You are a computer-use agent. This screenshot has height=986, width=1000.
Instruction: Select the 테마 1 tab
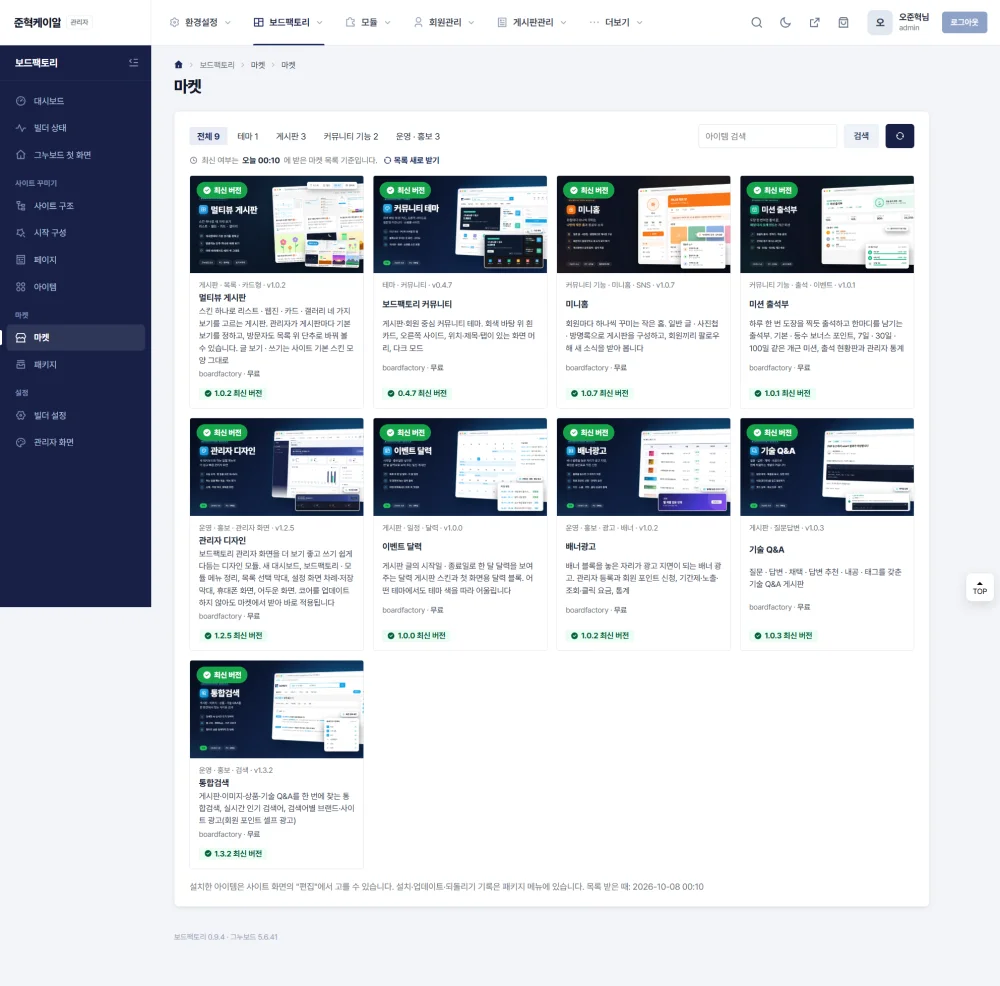pos(247,136)
